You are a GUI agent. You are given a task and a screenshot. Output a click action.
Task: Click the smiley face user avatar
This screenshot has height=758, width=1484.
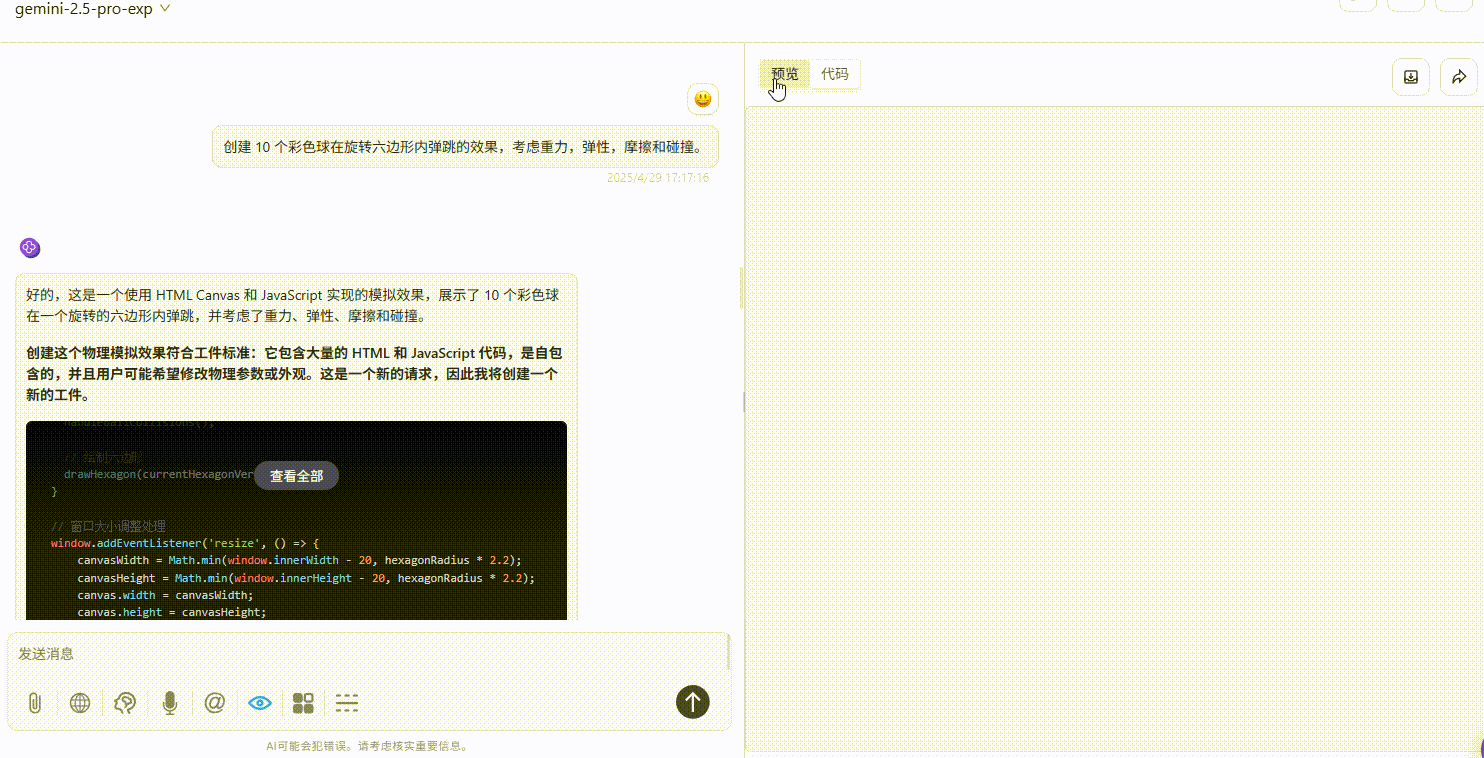click(703, 99)
